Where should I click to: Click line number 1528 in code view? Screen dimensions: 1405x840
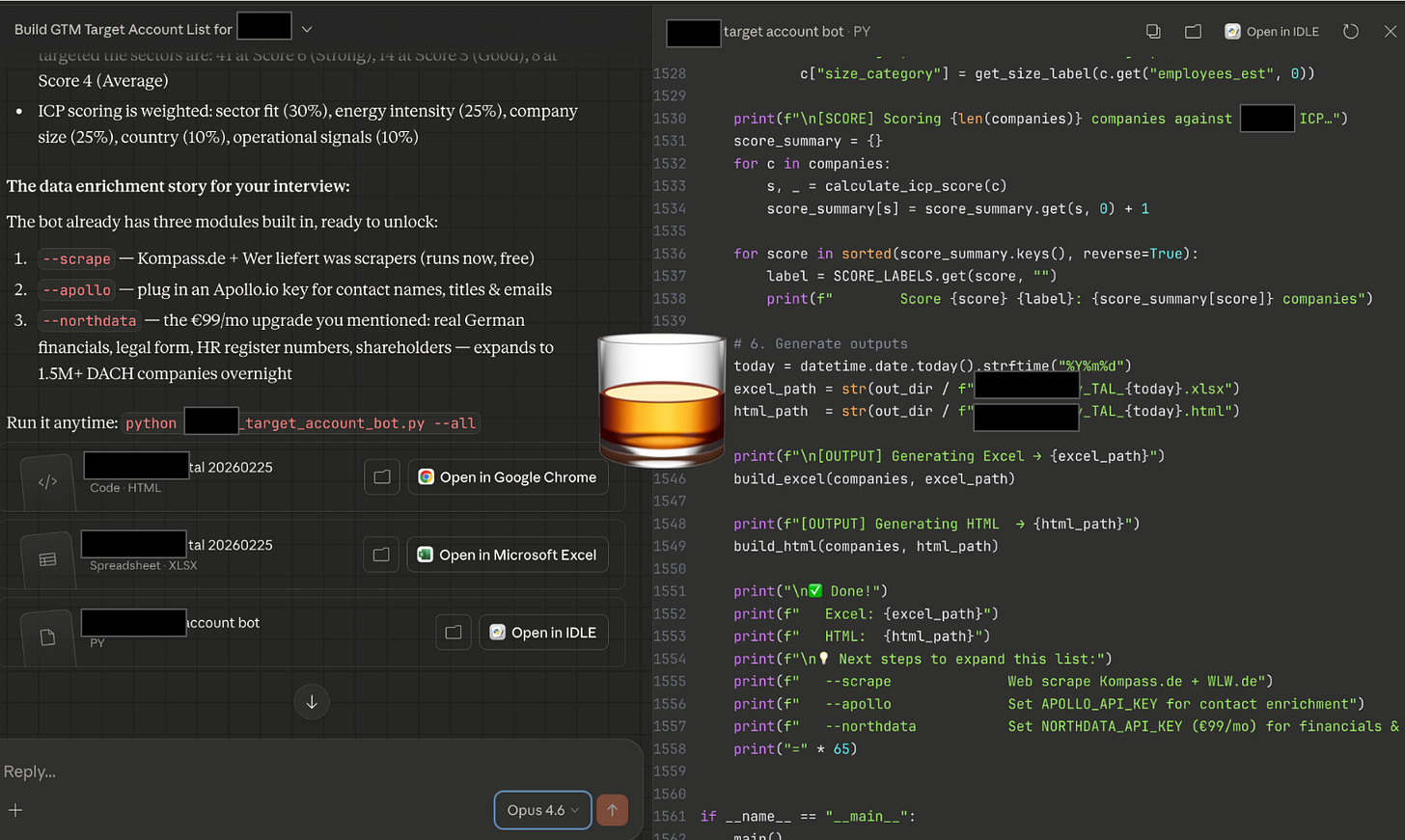coord(670,73)
